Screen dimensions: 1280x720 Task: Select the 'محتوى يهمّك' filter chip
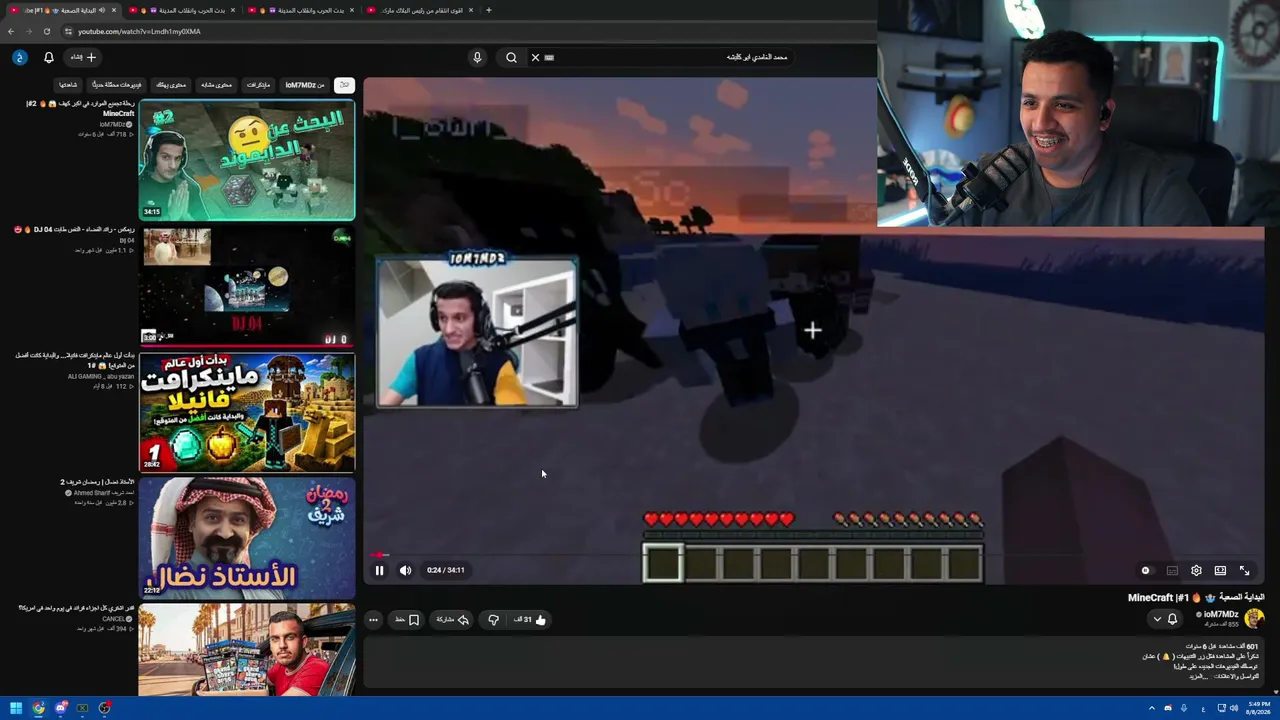pyautogui.click(x=171, y=85)
